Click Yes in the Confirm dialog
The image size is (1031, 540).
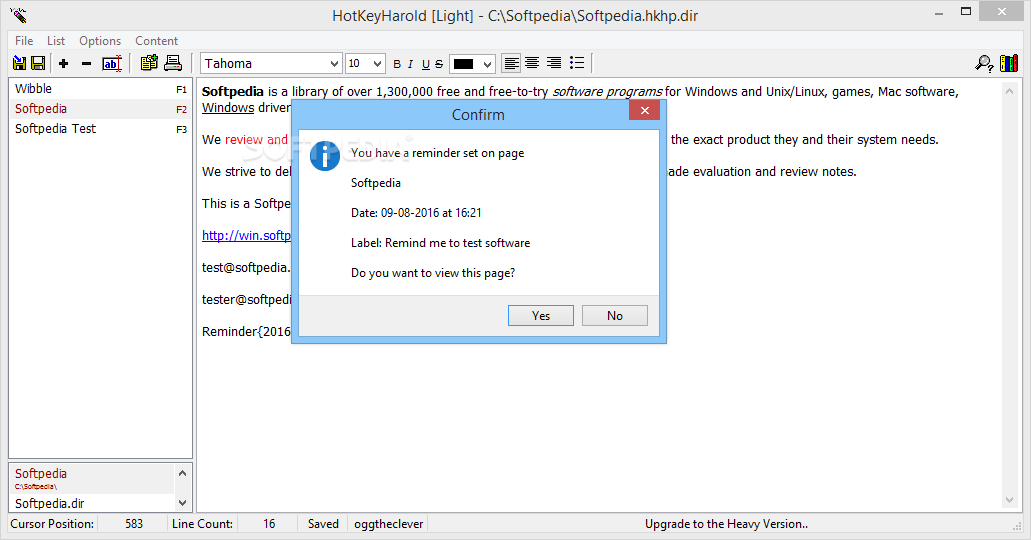(x=540, y=316)
